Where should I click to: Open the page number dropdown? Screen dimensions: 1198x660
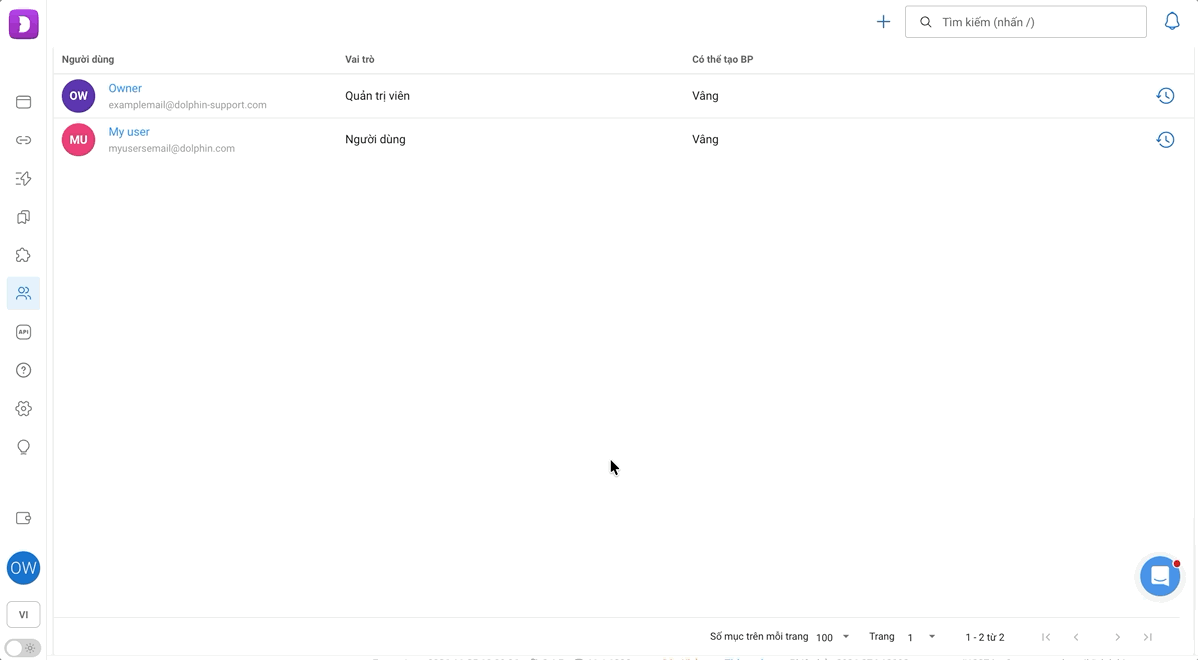point(921,637)
